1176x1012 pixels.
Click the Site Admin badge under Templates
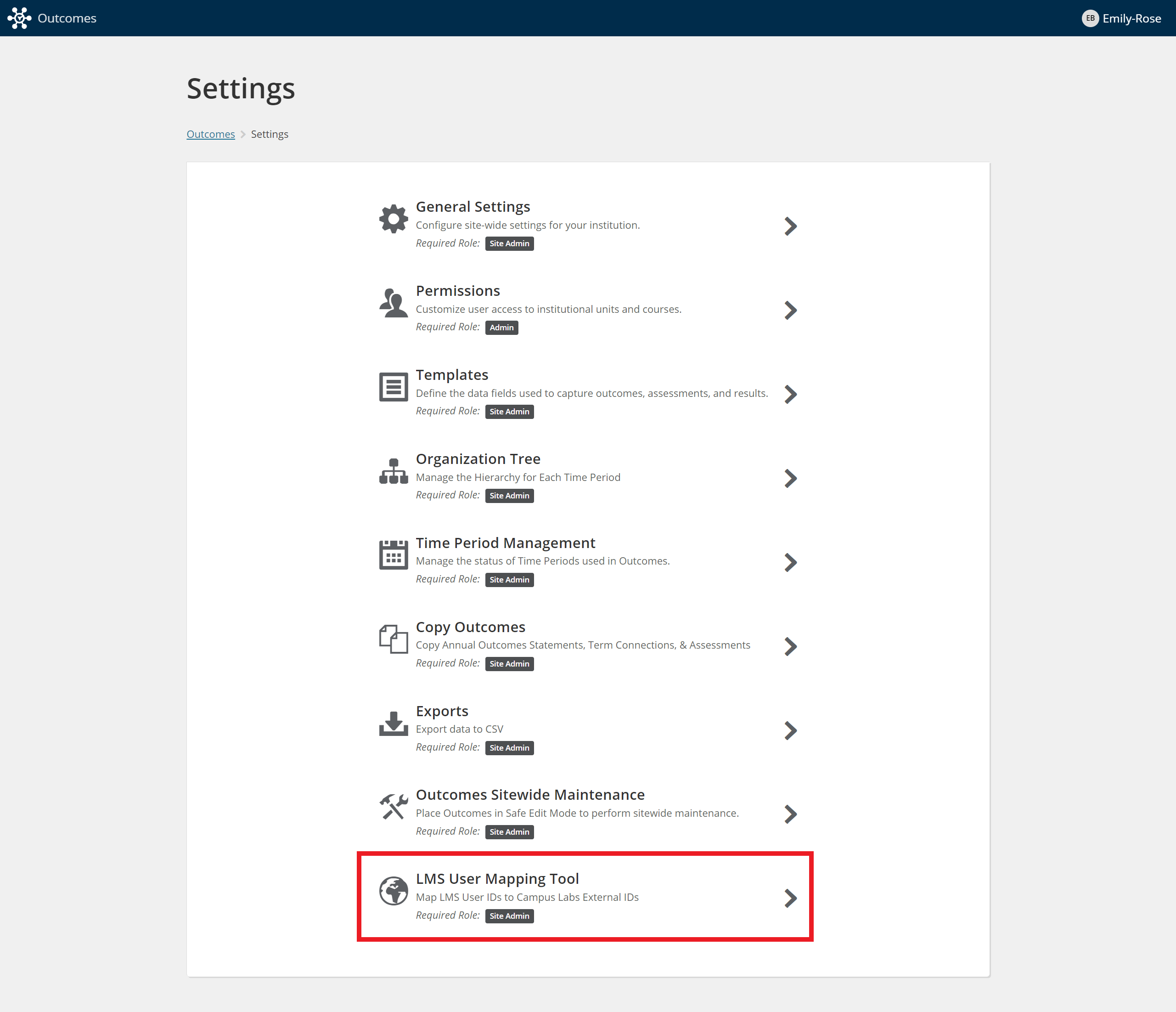(x=509, y=412)
